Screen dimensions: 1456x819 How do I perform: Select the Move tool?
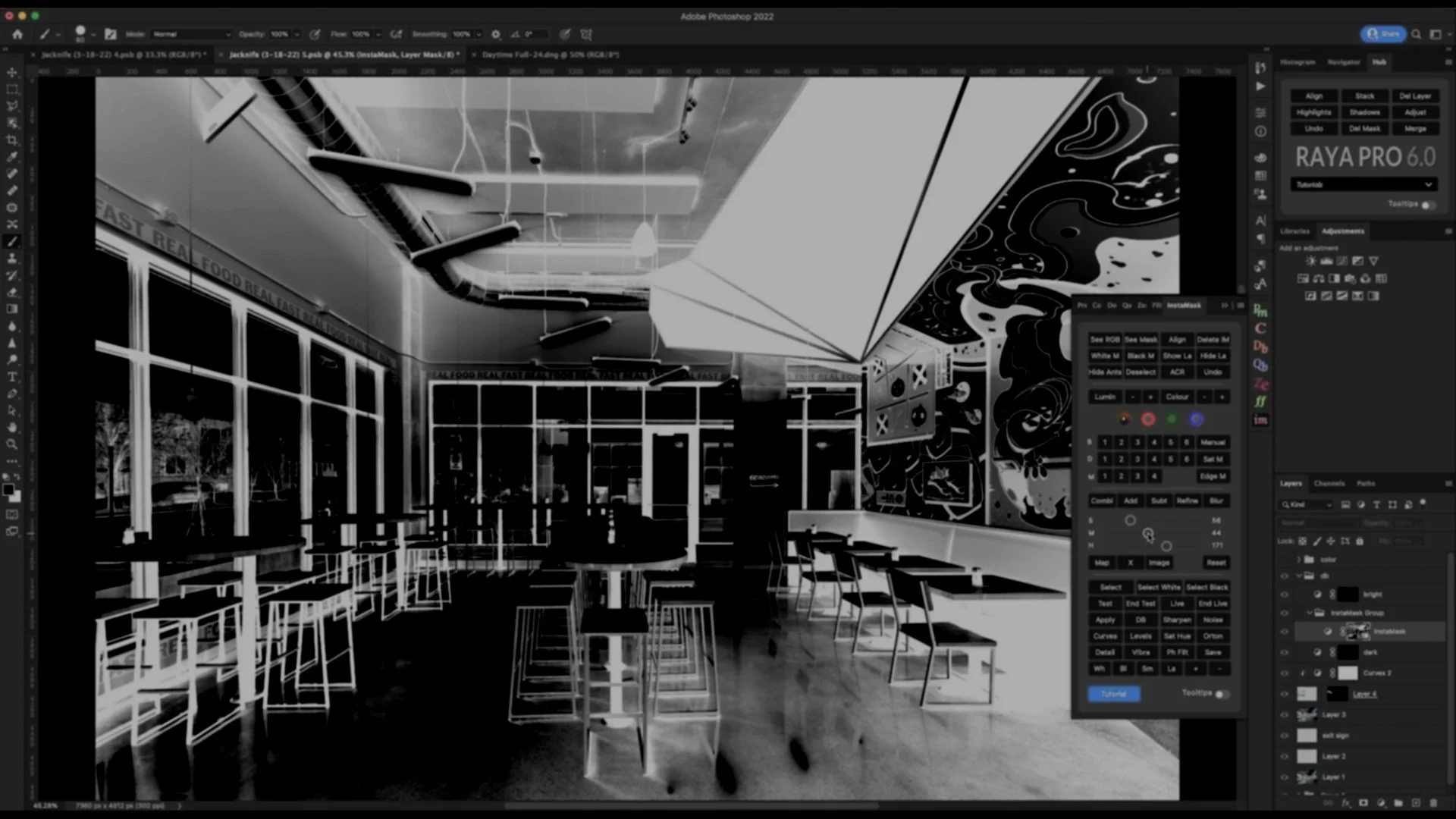pos(11,71)
